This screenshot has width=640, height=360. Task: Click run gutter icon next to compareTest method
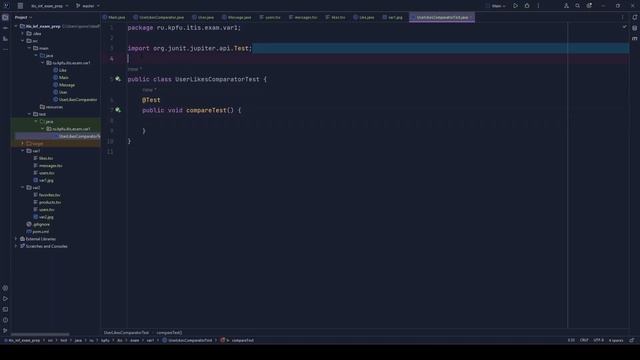point(118,110)
